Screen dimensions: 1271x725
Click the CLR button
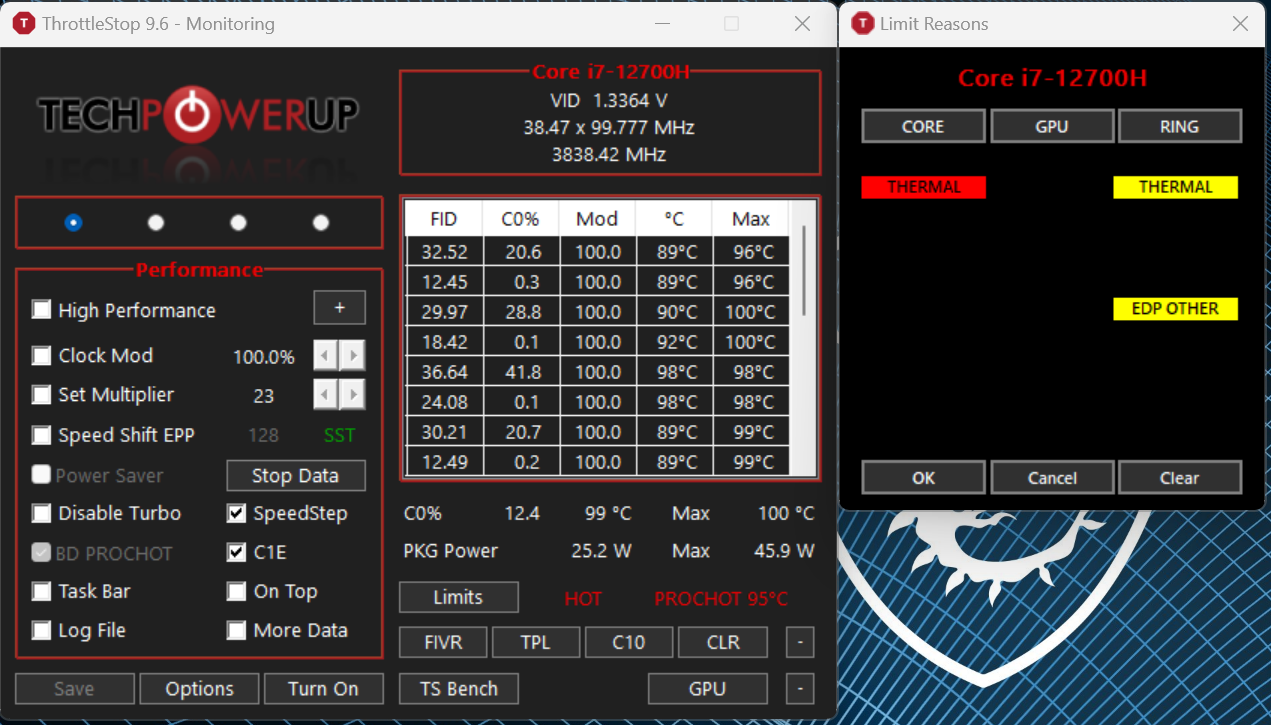(723, 642)
